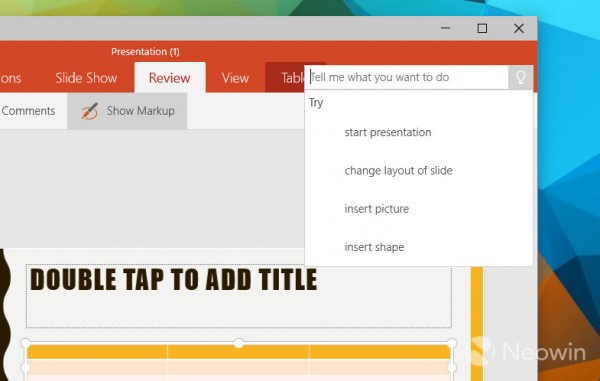This screenshot has width=600, height=381.
Task: Maximize the PowerPoint window
Action: [482, 28]
